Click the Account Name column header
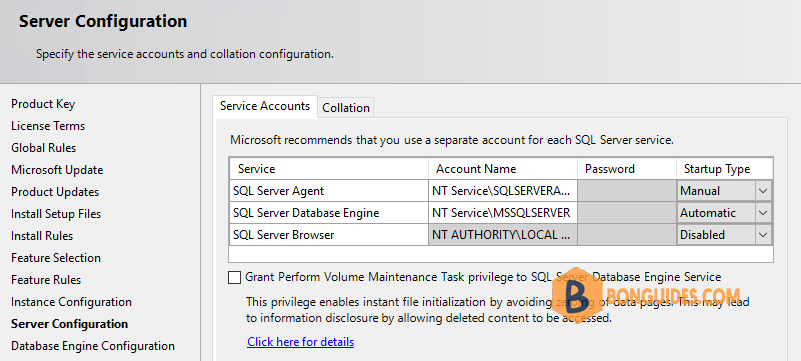Screen dimensions: 801x361 [503, 169]
